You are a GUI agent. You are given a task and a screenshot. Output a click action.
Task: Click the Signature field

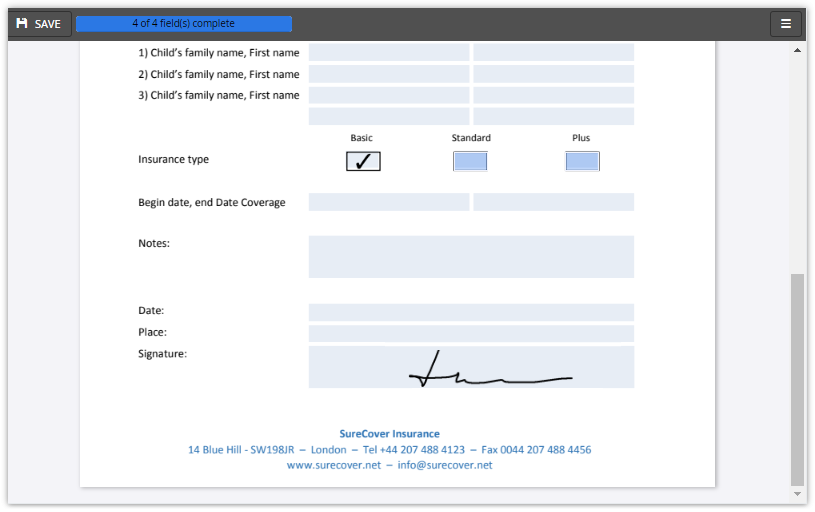pyautogui.click(x=471, y=367)
